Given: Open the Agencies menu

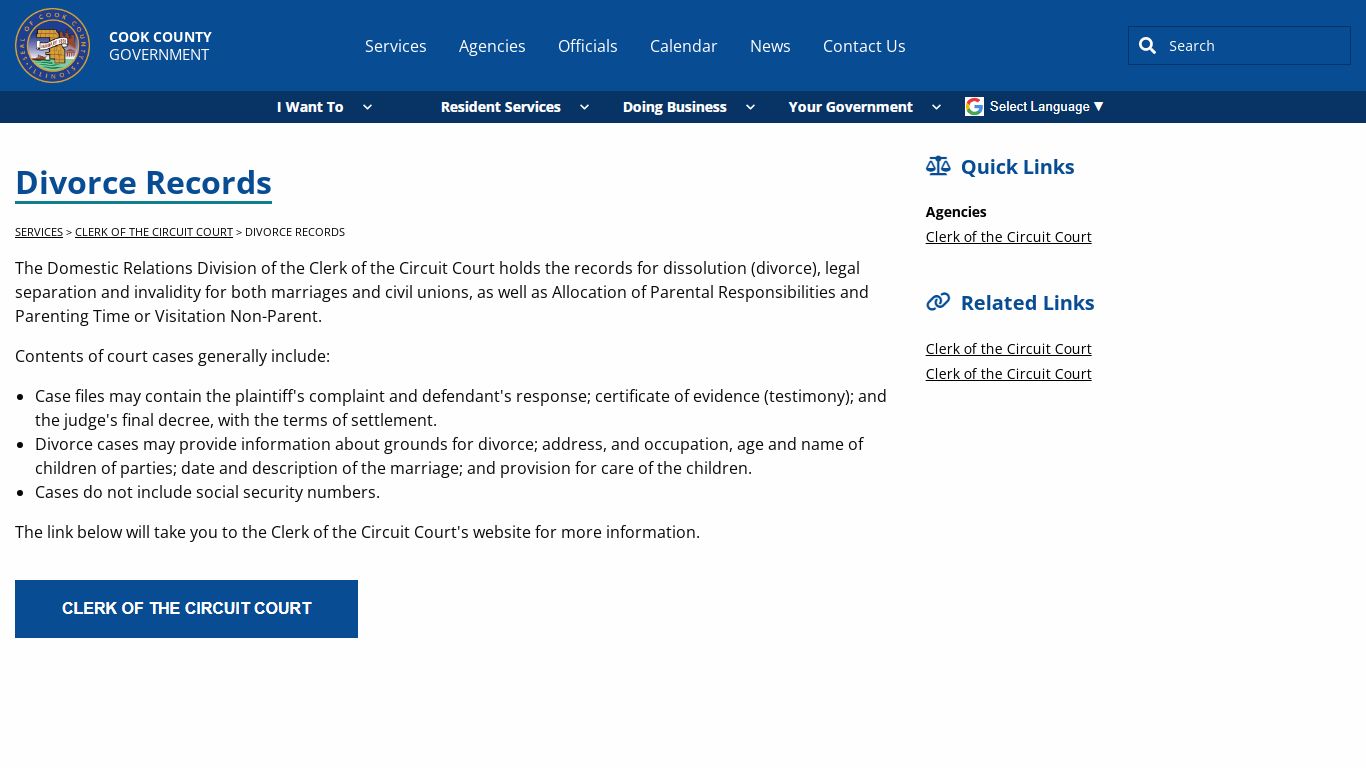Looking at the screenshot, I should click(x=492, y=46).
